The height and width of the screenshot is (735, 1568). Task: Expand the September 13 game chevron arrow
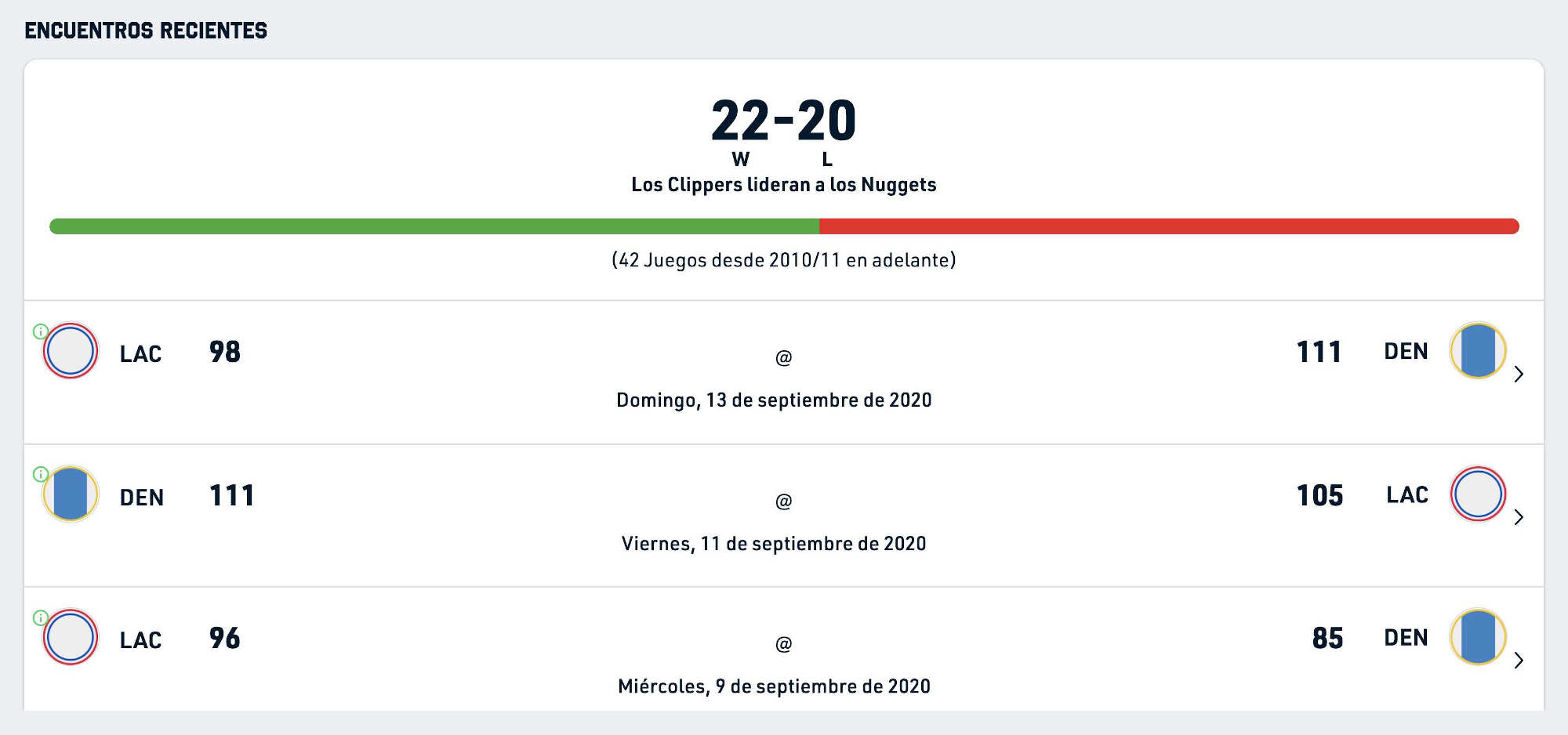1519,374
